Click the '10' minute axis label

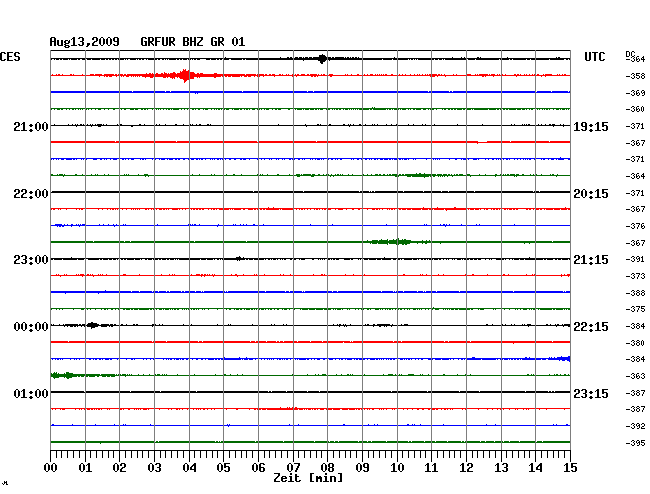click(397, 468)
